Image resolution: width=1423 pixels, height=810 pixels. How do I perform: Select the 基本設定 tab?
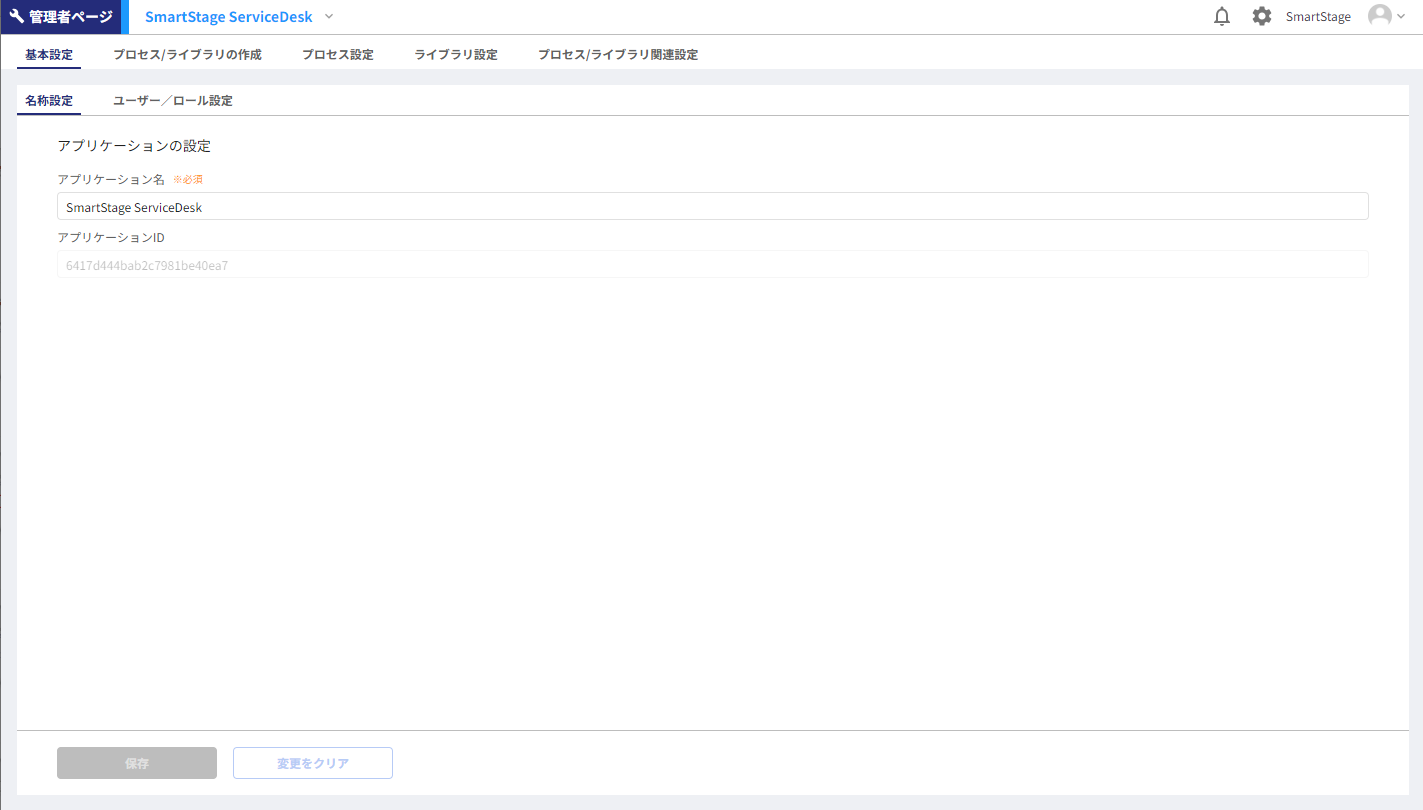(x=49, y=55)
